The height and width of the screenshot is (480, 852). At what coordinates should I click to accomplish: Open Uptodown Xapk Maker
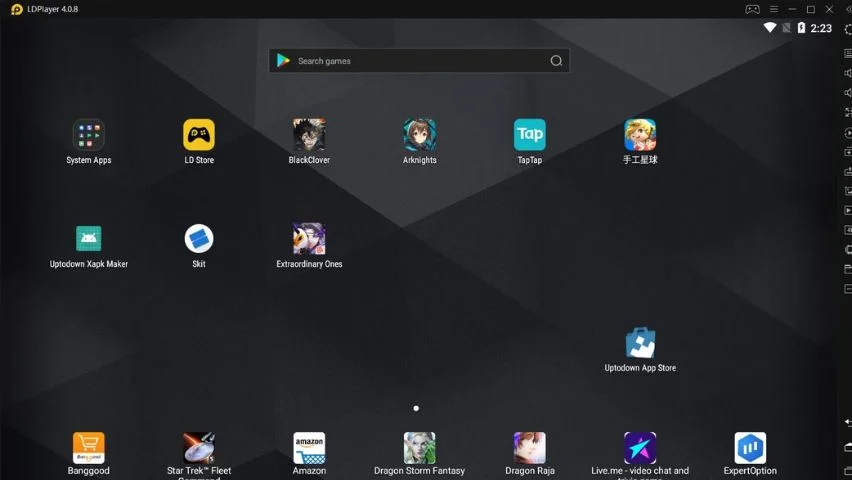pyautogui.click(x=89, y=239)
